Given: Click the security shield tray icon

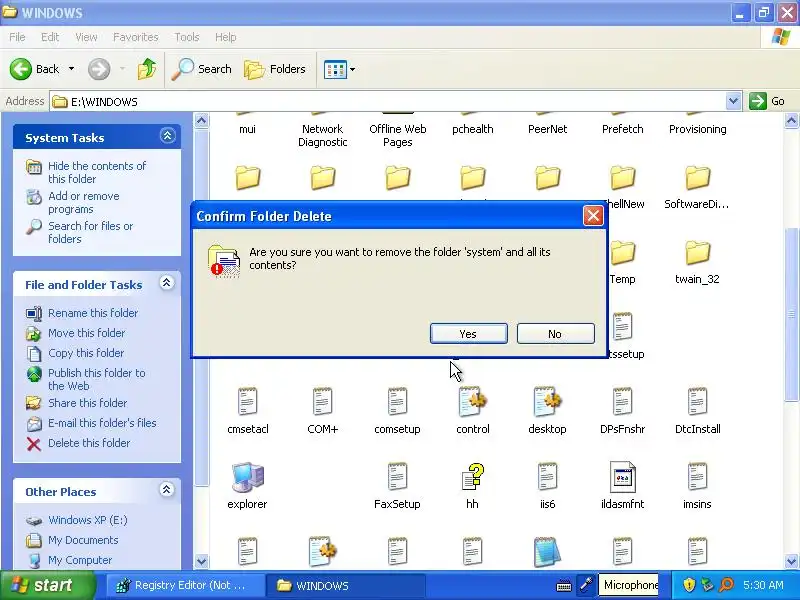Looking at the screenshot, I should 689,585.
